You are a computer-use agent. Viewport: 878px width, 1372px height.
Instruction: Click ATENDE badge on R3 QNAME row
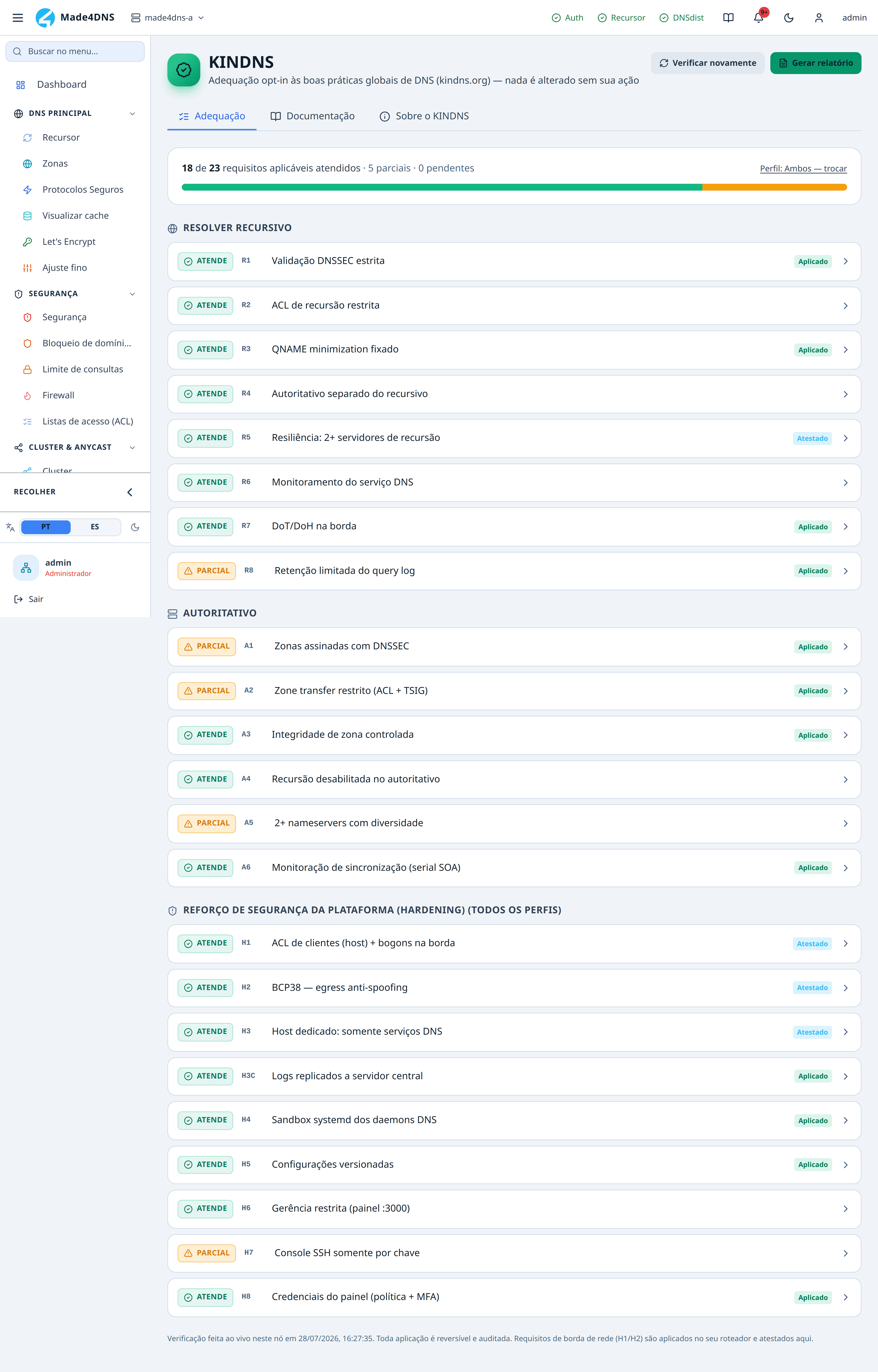click(205, 350)
